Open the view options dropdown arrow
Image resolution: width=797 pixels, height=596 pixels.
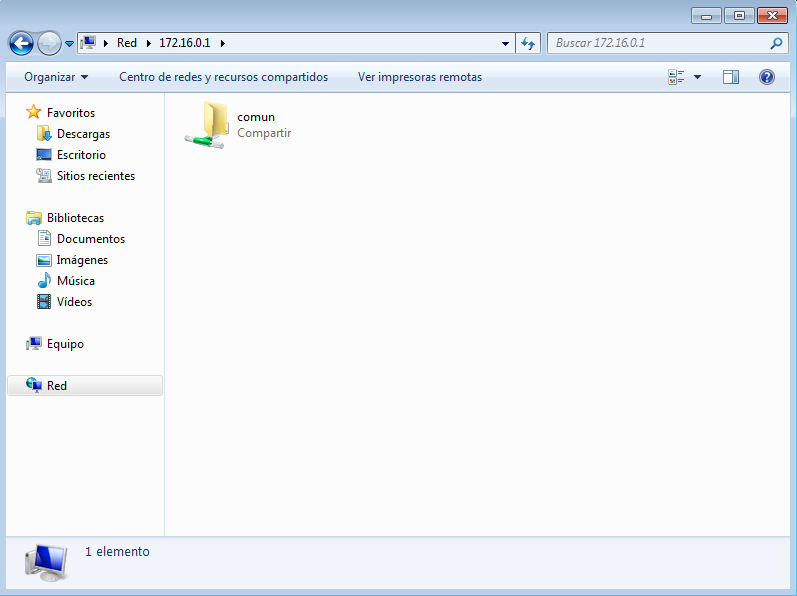point(697,77)
